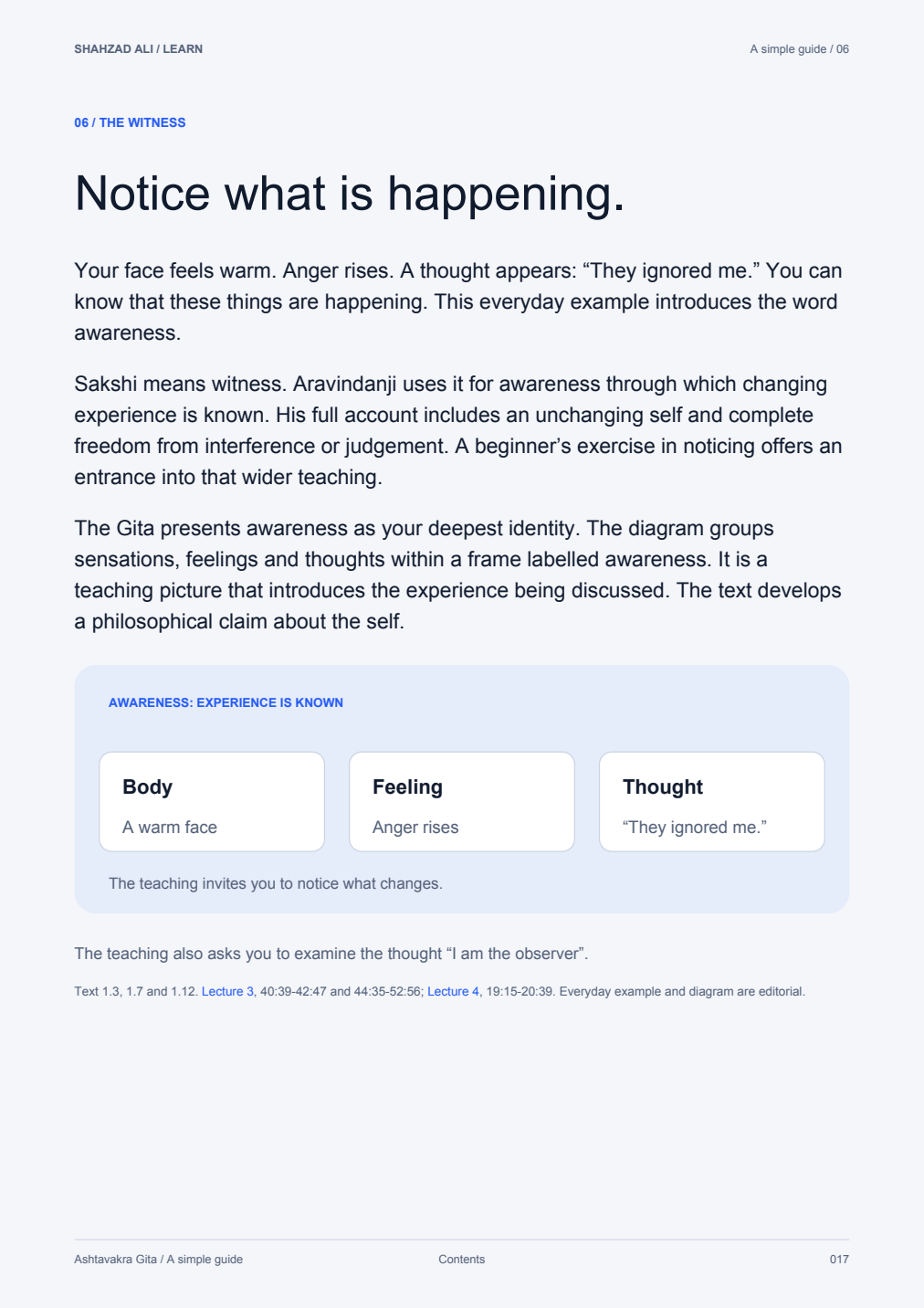Click the caption about noticing what changes

pyautogui.click(x=276, y=883)
